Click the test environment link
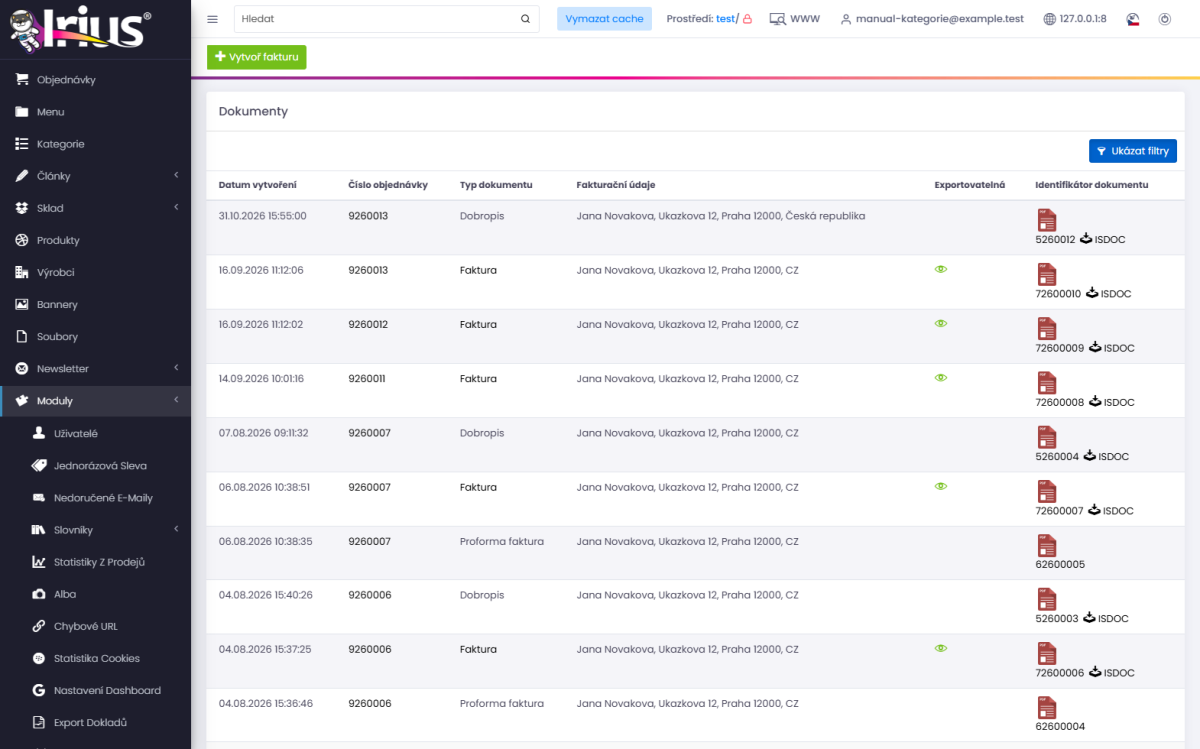This screenshot has height=749, width=1200. pyautogui.click(x=725, y=19)
